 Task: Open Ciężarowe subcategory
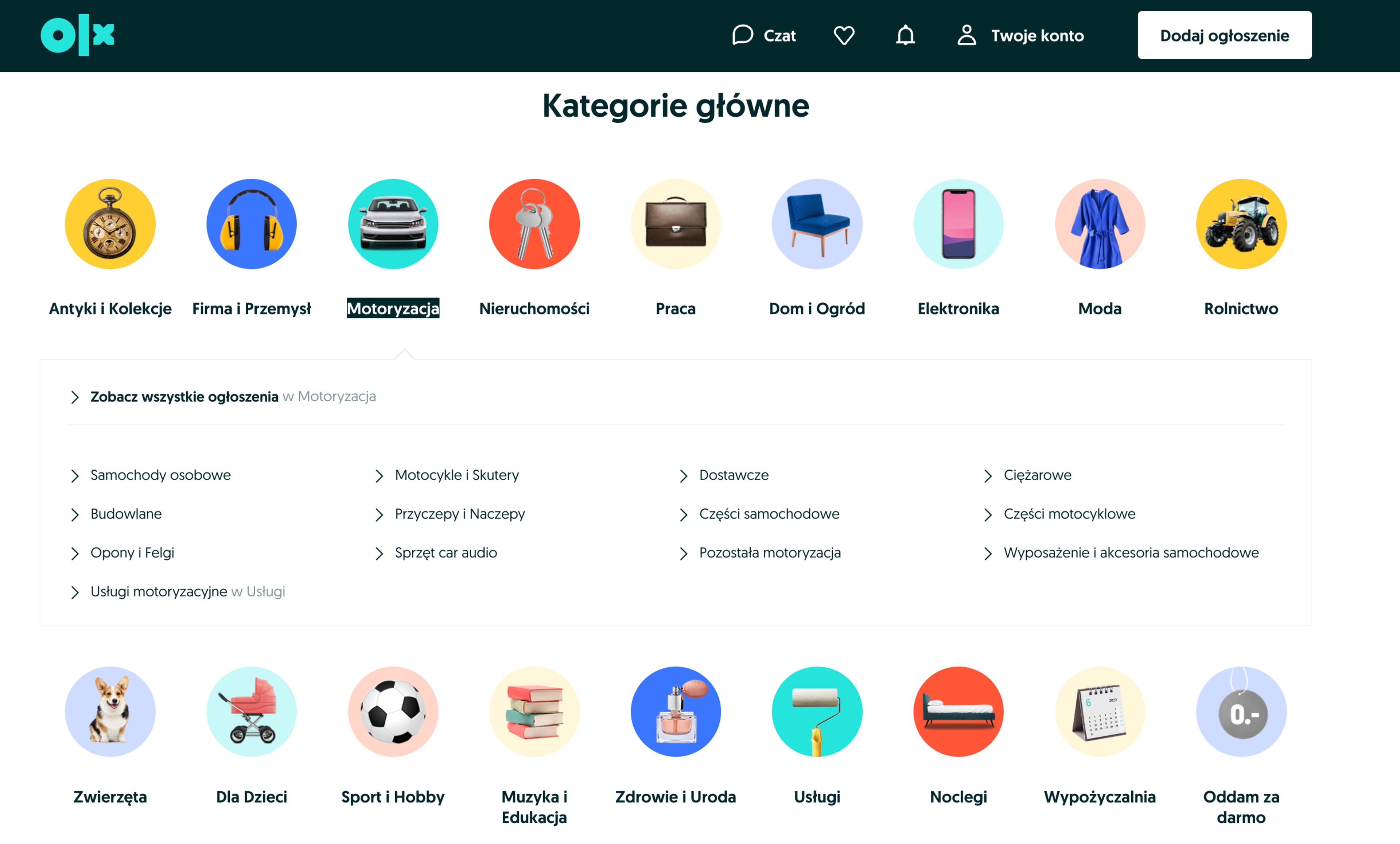[x=1038, y=475]
